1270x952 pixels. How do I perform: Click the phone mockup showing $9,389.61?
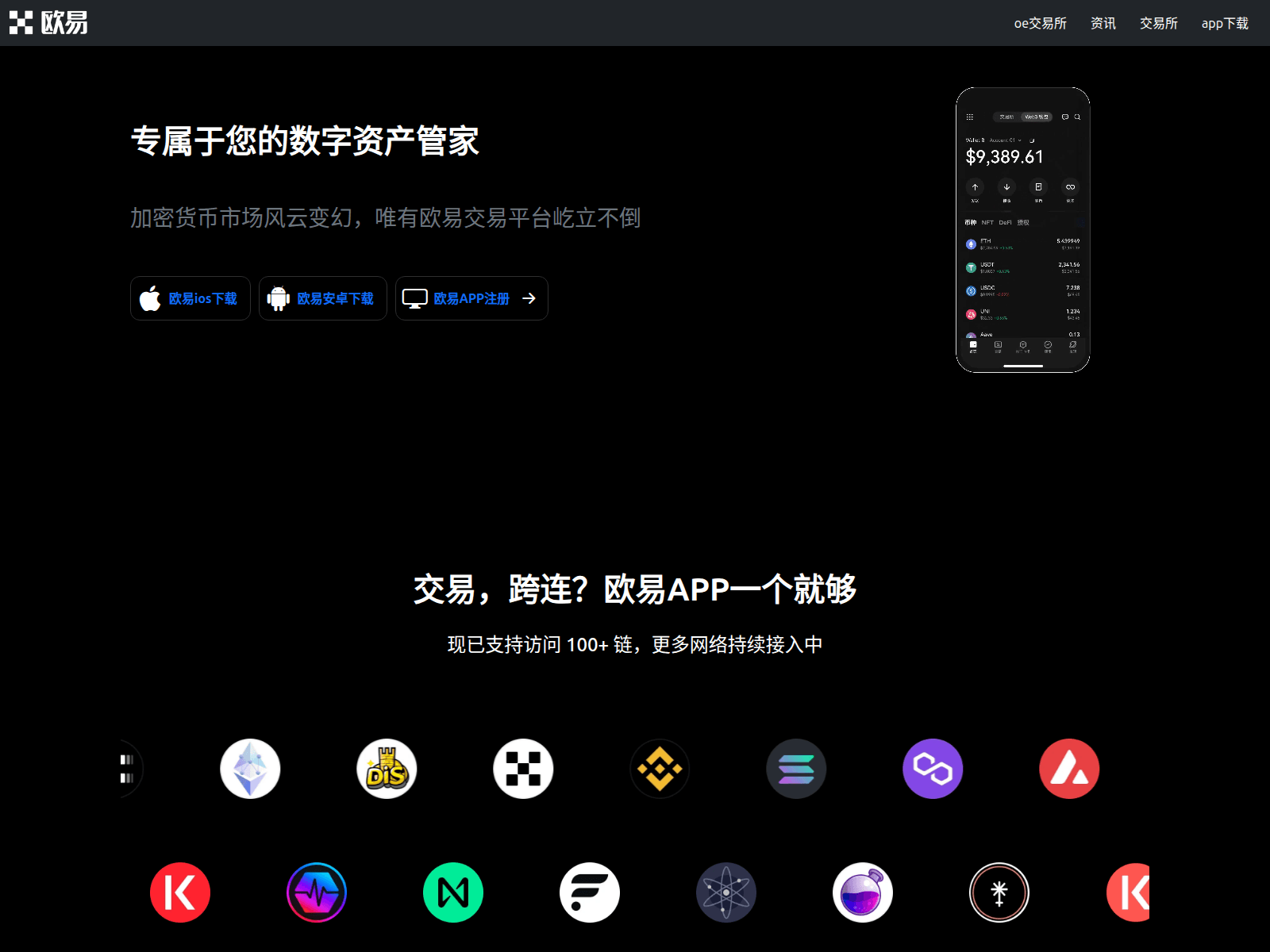pos(1022,230)
